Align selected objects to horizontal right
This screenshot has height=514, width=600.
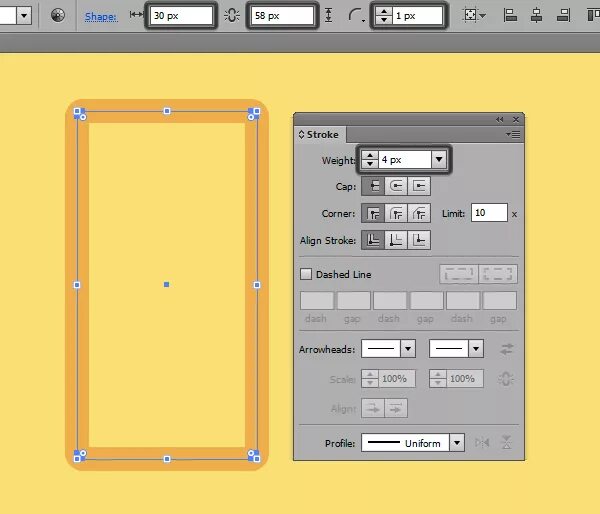563,15
